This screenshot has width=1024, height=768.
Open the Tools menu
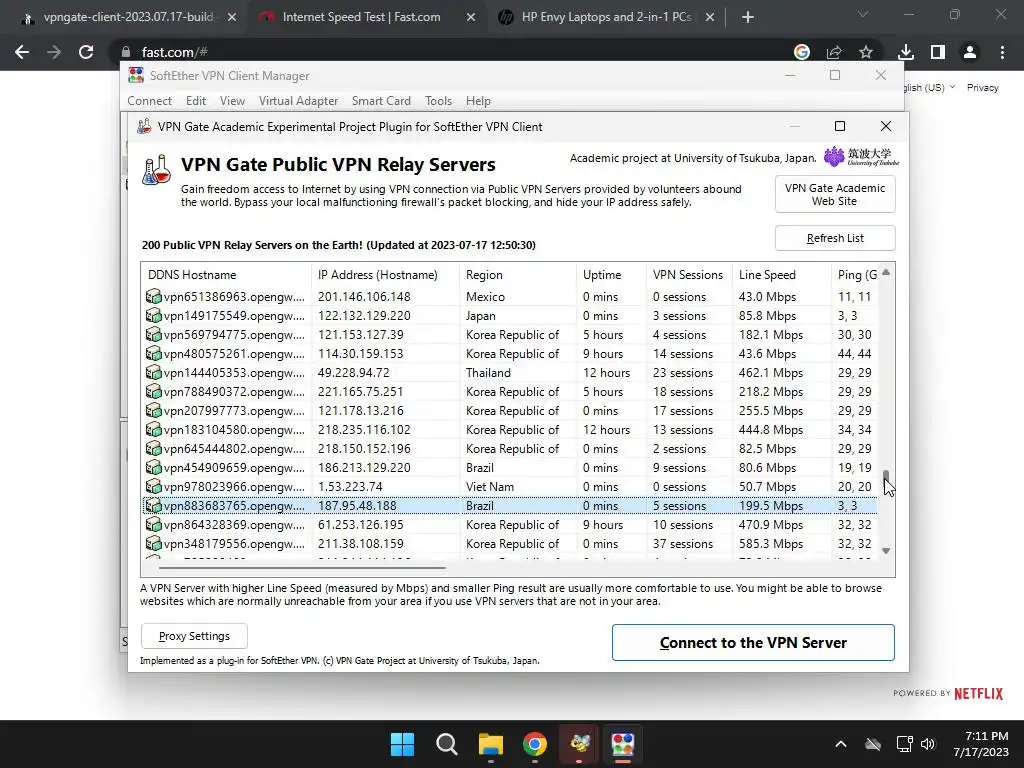point(438,101)
